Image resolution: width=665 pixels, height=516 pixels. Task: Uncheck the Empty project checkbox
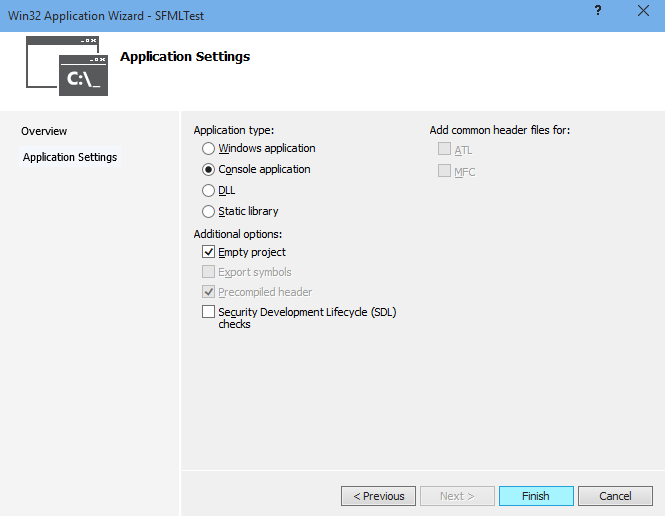208,252
